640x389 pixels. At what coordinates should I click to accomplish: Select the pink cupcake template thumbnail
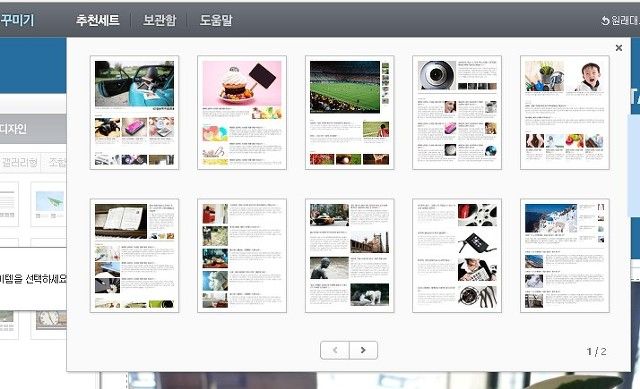242,113
